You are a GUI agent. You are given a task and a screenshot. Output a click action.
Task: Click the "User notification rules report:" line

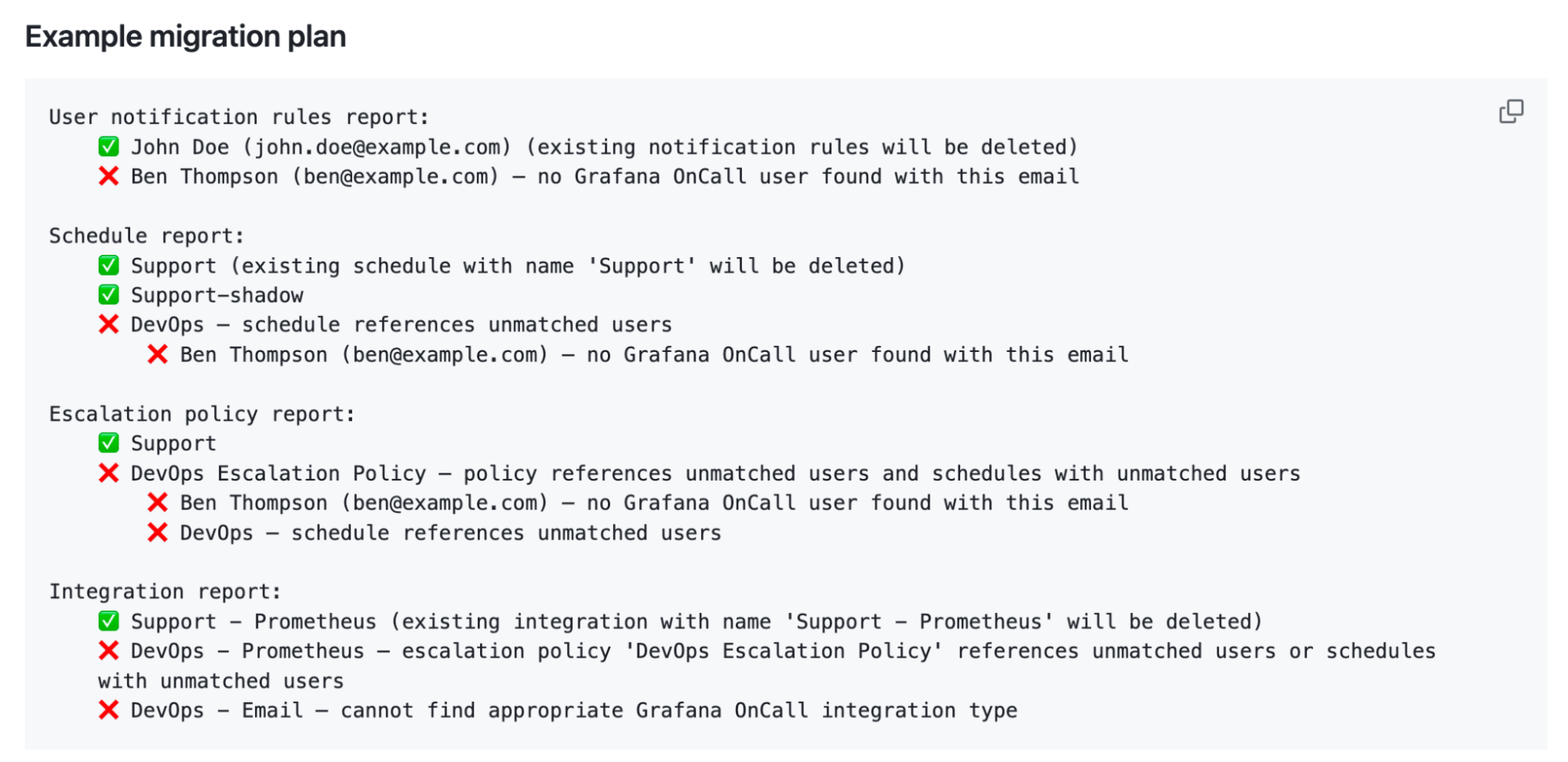(238, 118)
